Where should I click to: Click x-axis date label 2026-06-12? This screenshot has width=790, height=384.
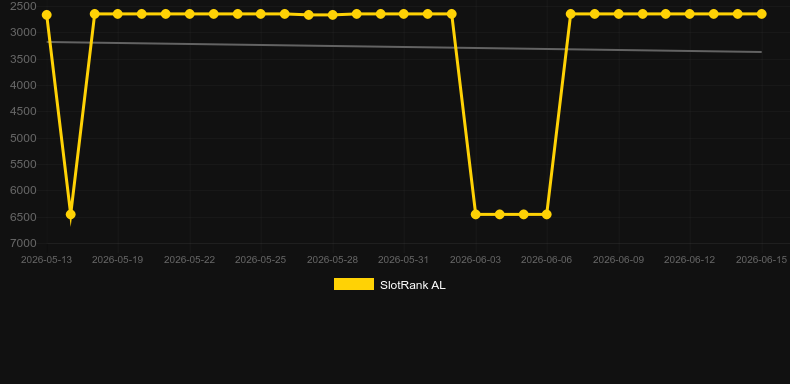[x=690, y=260]
